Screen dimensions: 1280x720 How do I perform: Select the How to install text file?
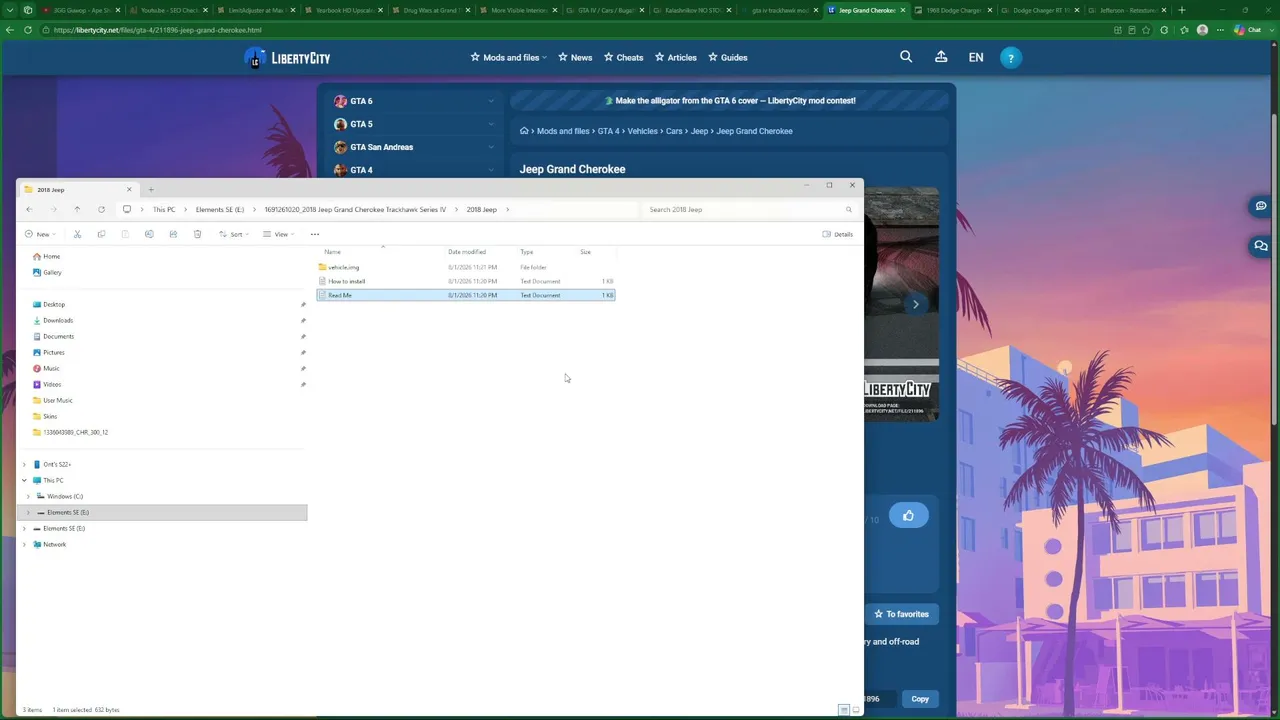point(346,281)
